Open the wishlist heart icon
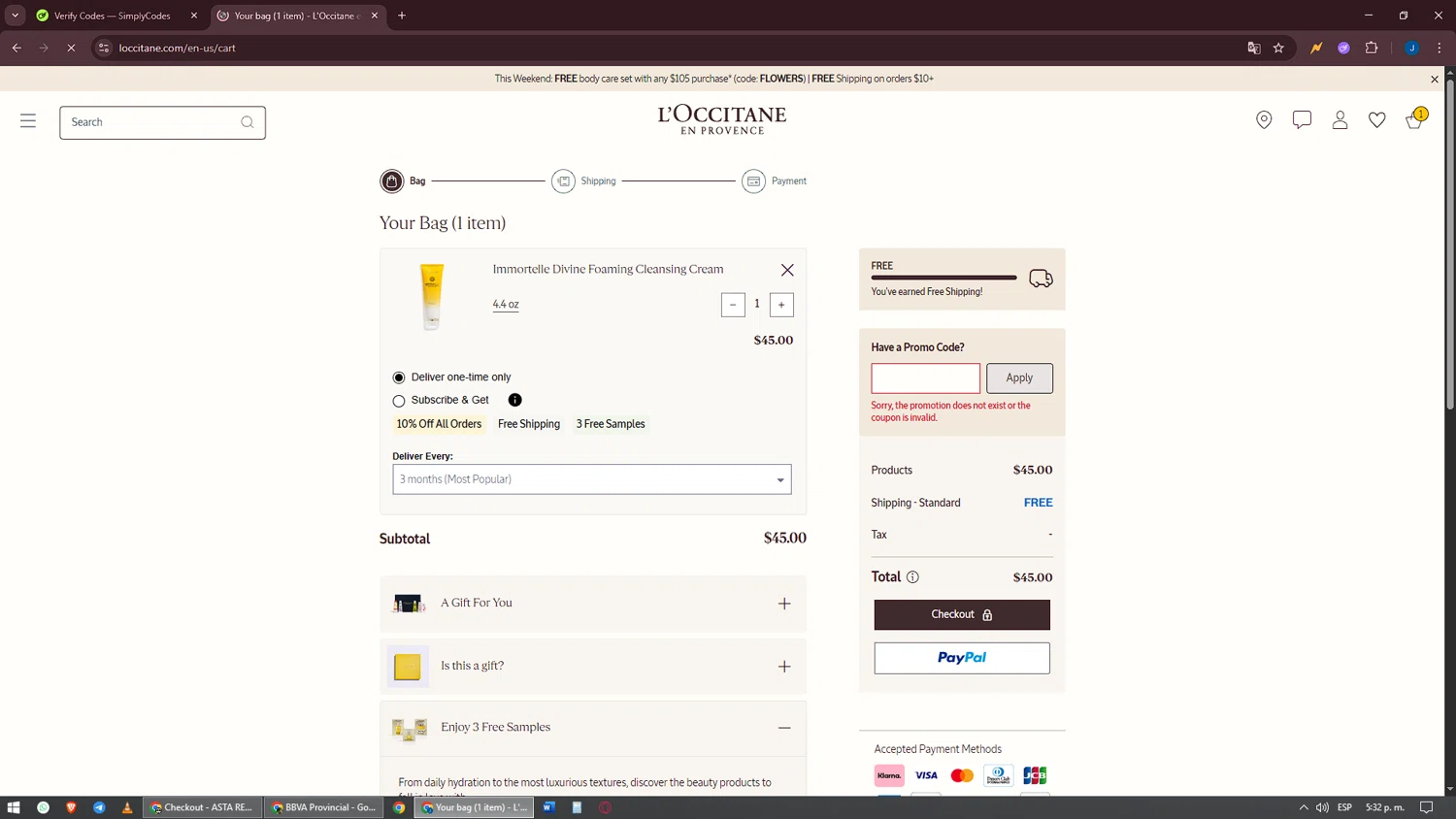Image resolution: width=1456 pixels, height=819 pixels. tap(1377, 119)
